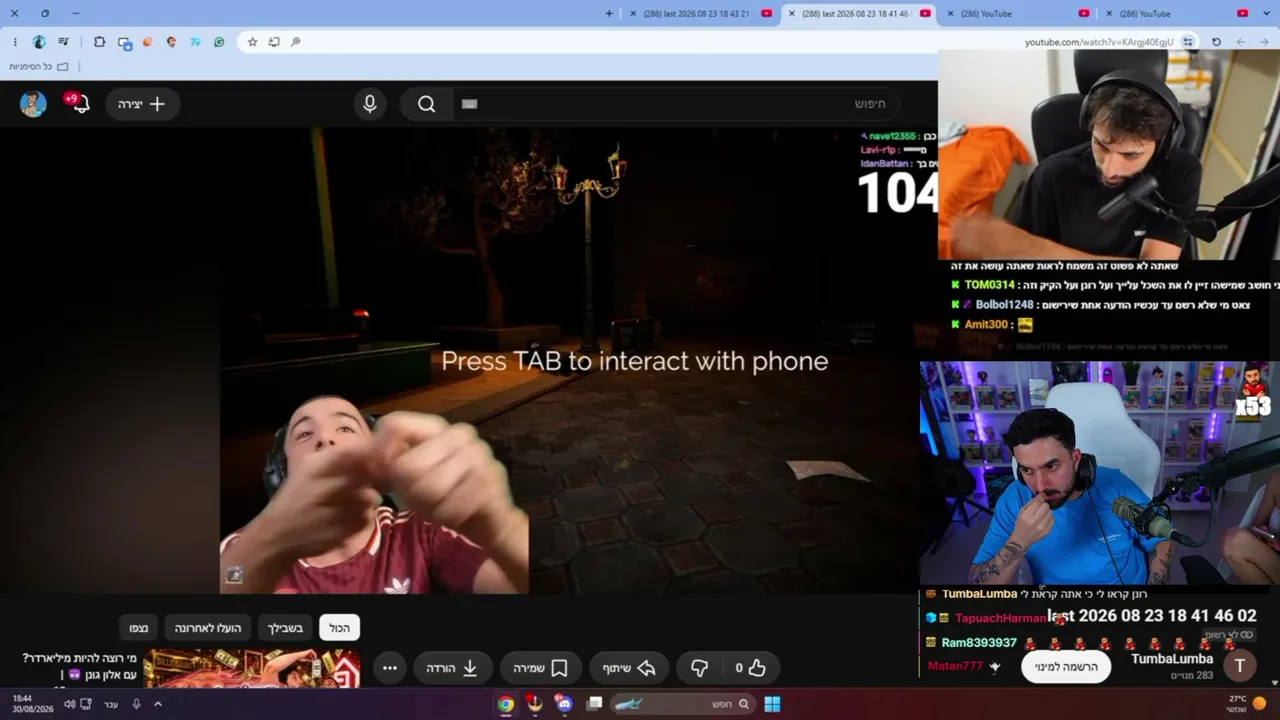Select the 'נצפו' filter chip
1280x720 pixels.
(x=139, y=628)
